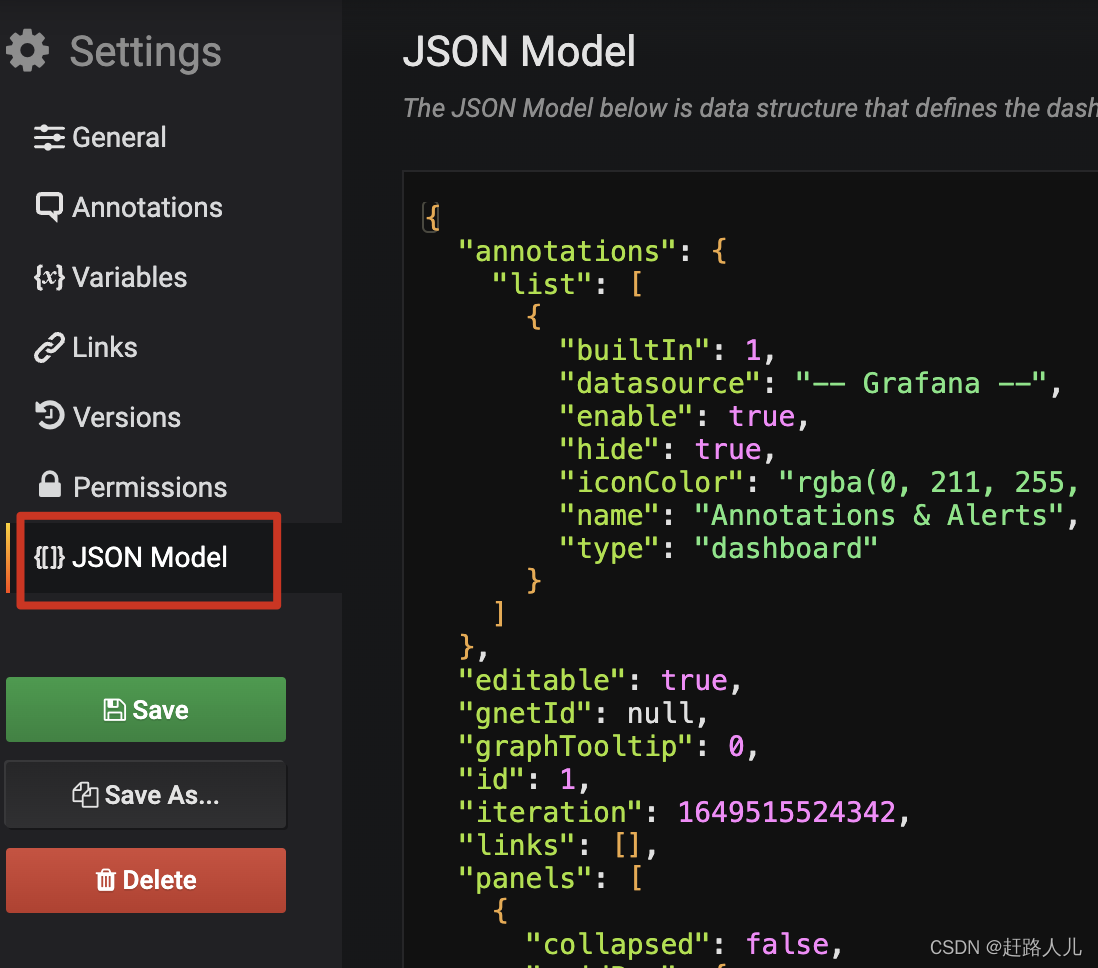Click the "iteration" value 1649515524342
The image size is (1098, 968).
786,812
